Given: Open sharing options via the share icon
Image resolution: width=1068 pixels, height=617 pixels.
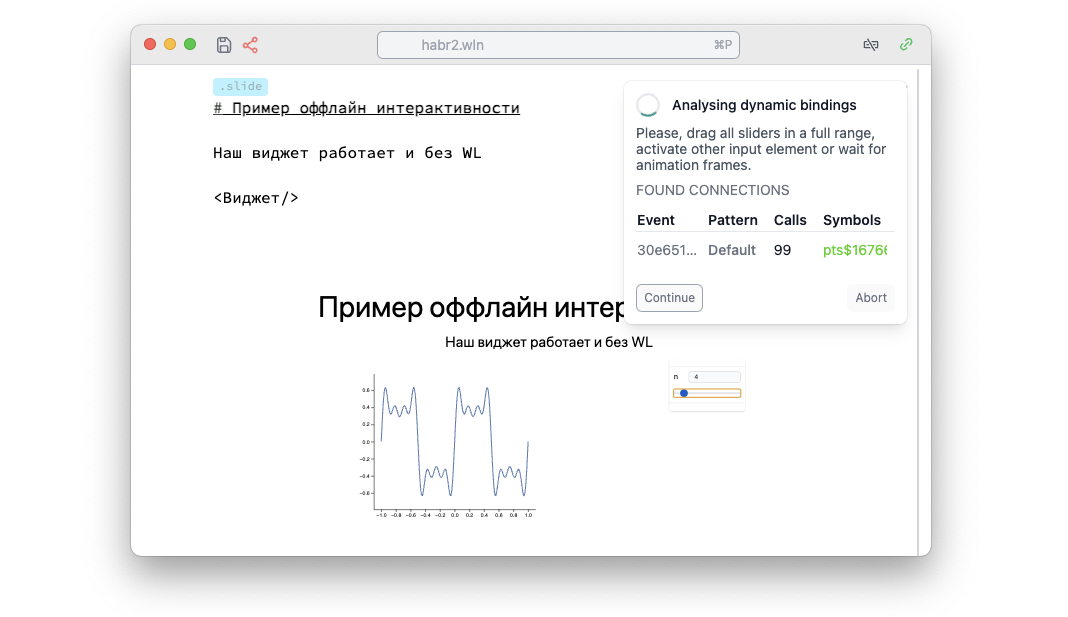Looking at the screenshot, I should (x=251, y=44).
